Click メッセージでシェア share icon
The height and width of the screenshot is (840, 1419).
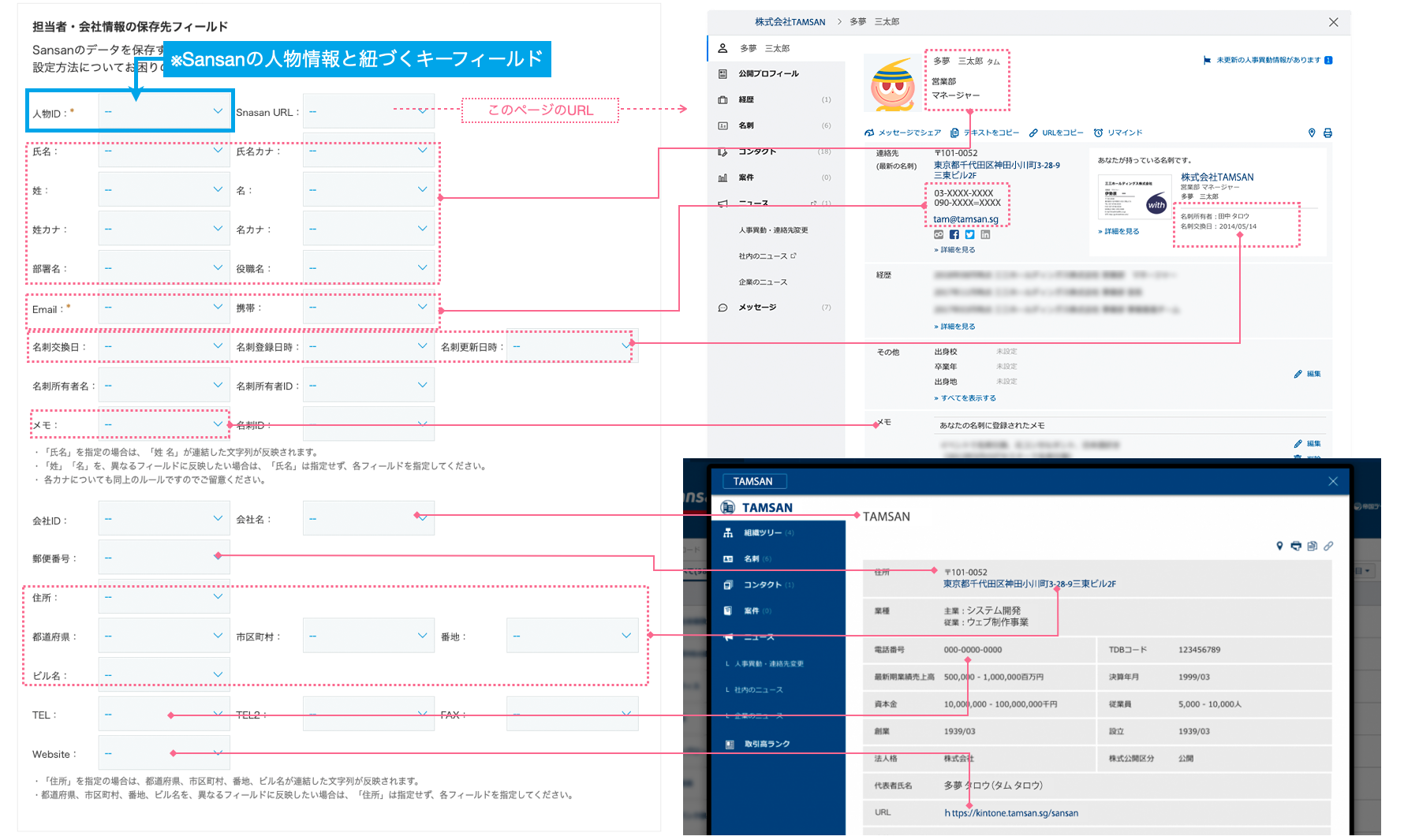coord(869,133)
